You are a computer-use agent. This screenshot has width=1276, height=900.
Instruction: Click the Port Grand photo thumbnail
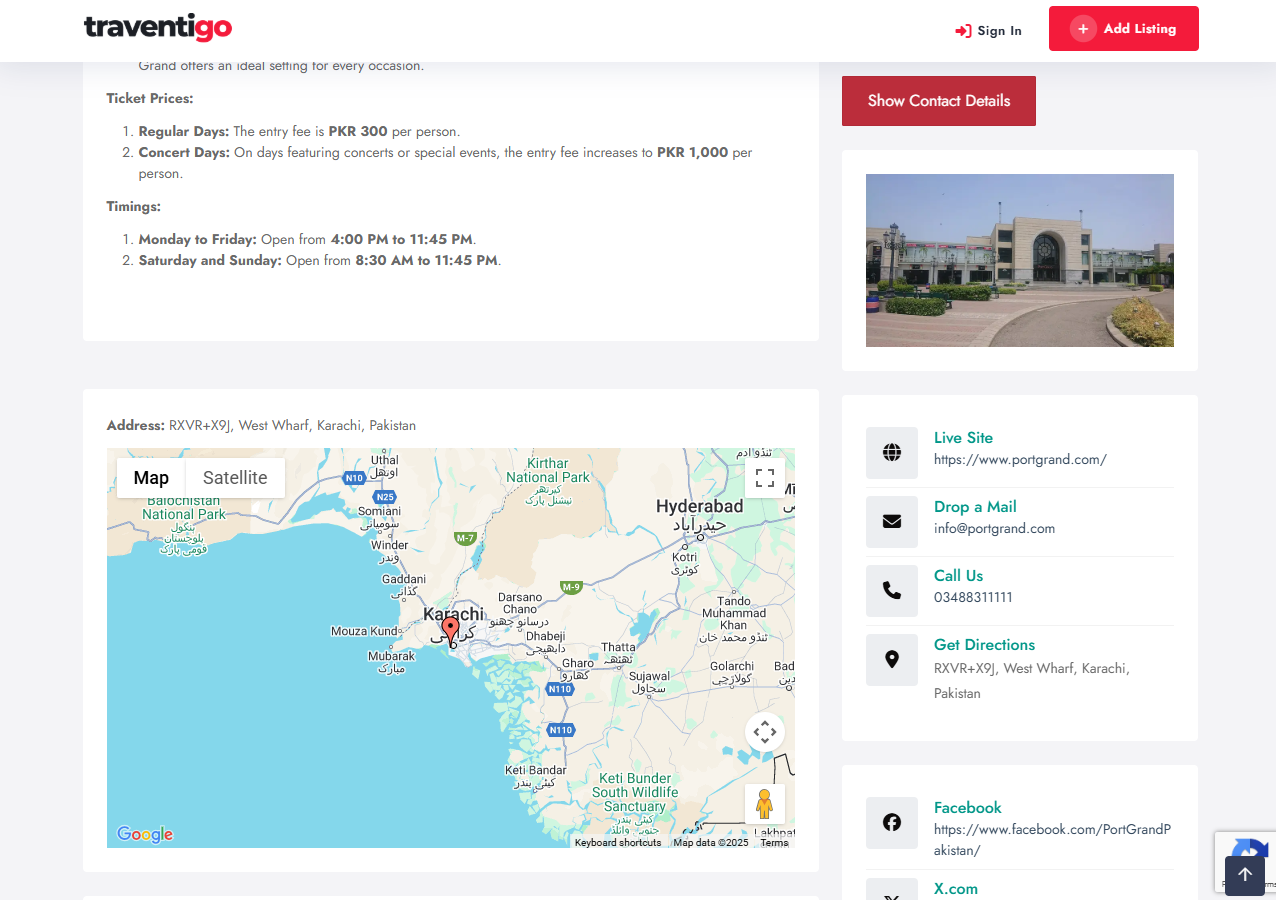(x=1019, y=260)
